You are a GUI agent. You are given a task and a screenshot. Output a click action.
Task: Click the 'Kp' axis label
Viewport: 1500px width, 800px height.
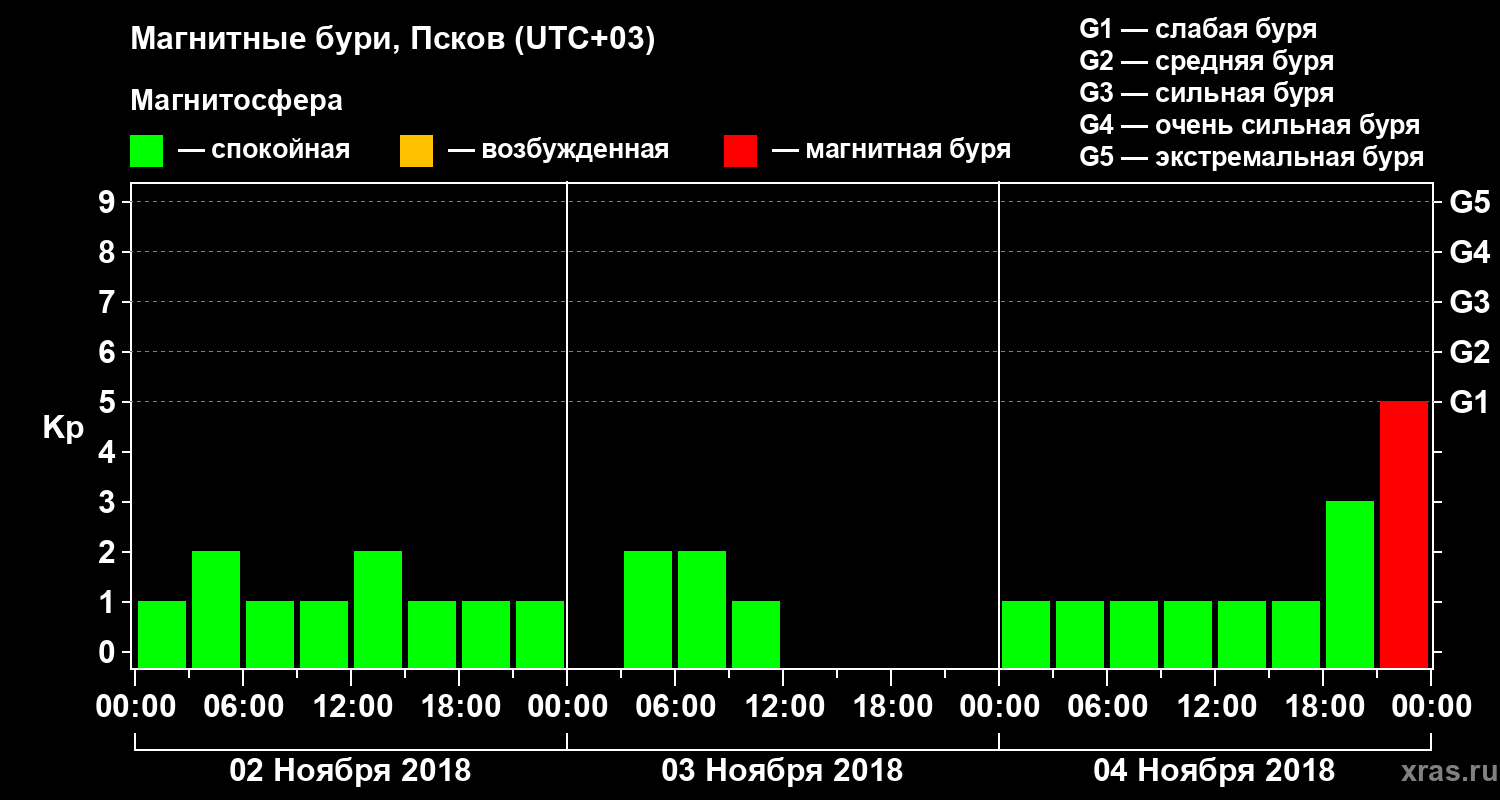coord(63,429)
